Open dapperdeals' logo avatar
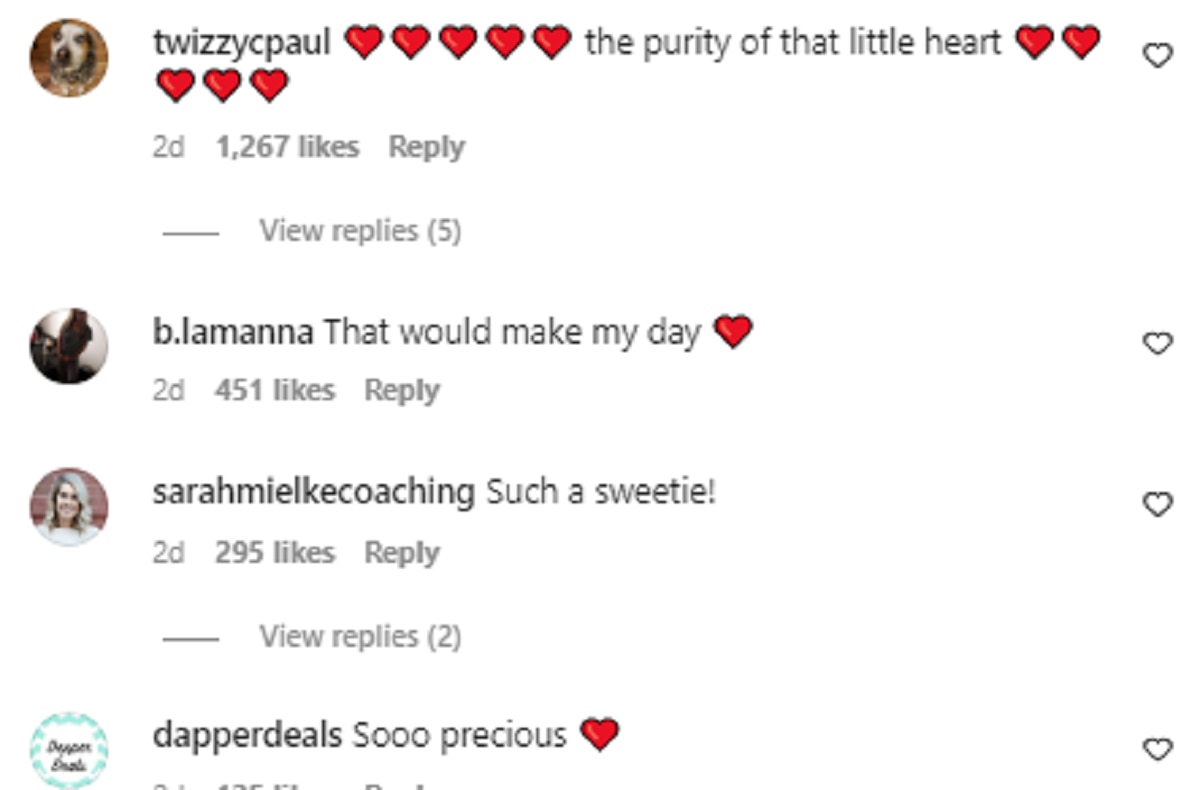This screenshot has height=790, width=1200. click(x=69, y=750)
